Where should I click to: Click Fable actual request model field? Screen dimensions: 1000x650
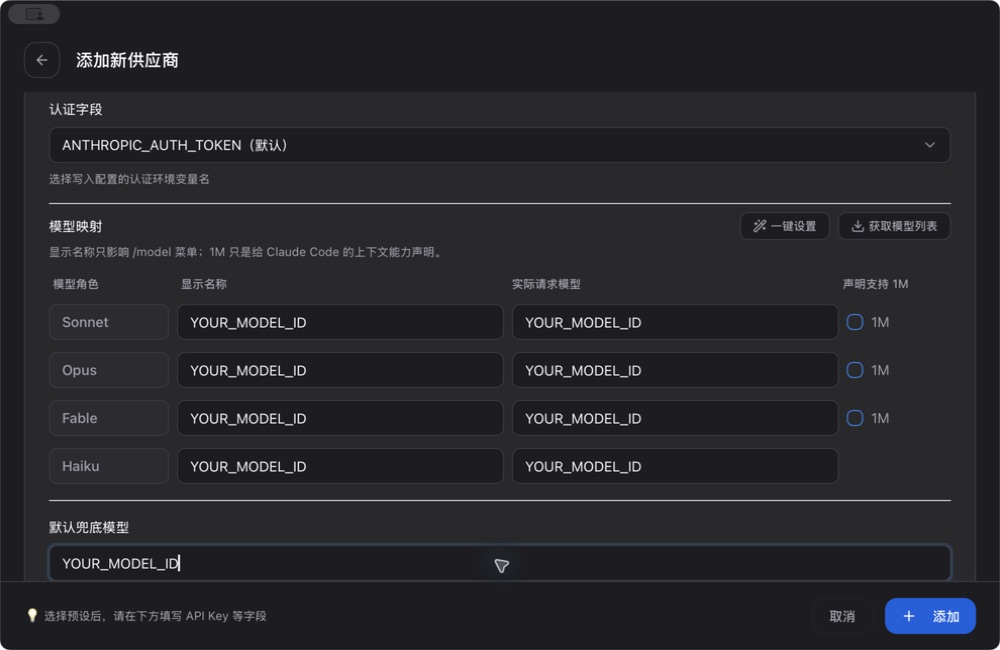coord(675,418)
